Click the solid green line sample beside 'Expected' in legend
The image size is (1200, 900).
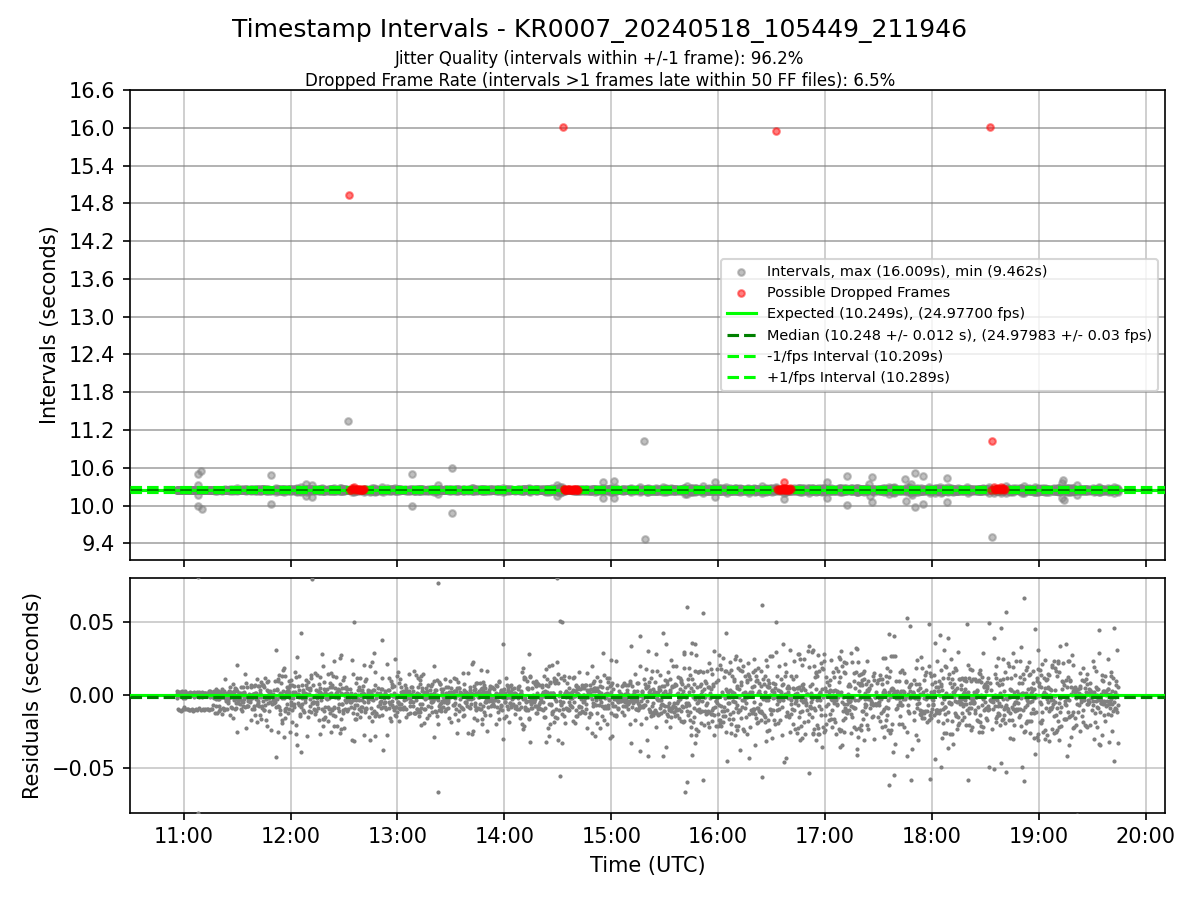click(741, 314)
